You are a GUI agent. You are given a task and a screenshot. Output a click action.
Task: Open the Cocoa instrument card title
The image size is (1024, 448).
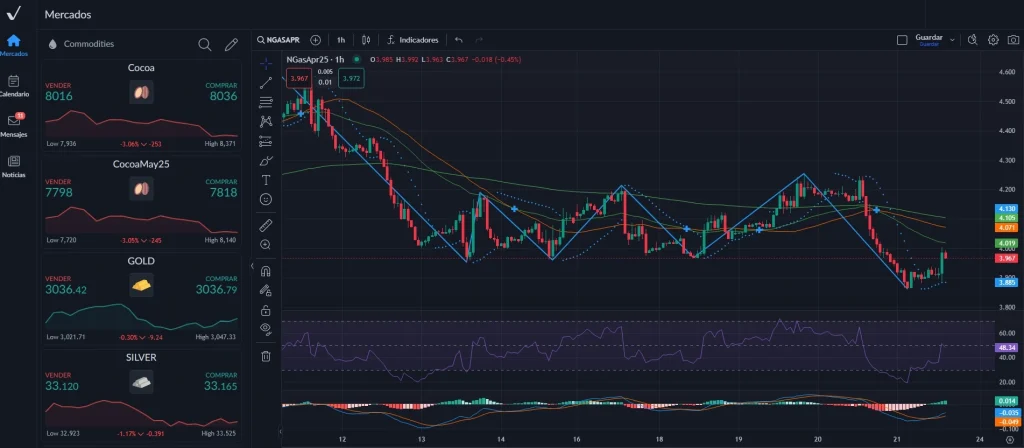pyautogui.click(x=141, y=67)
